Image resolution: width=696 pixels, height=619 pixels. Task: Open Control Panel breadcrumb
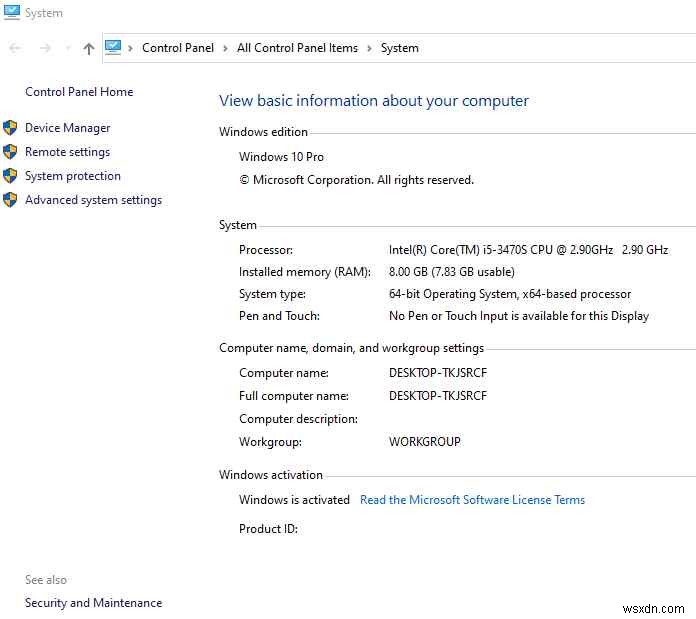(x=178, y=48)
